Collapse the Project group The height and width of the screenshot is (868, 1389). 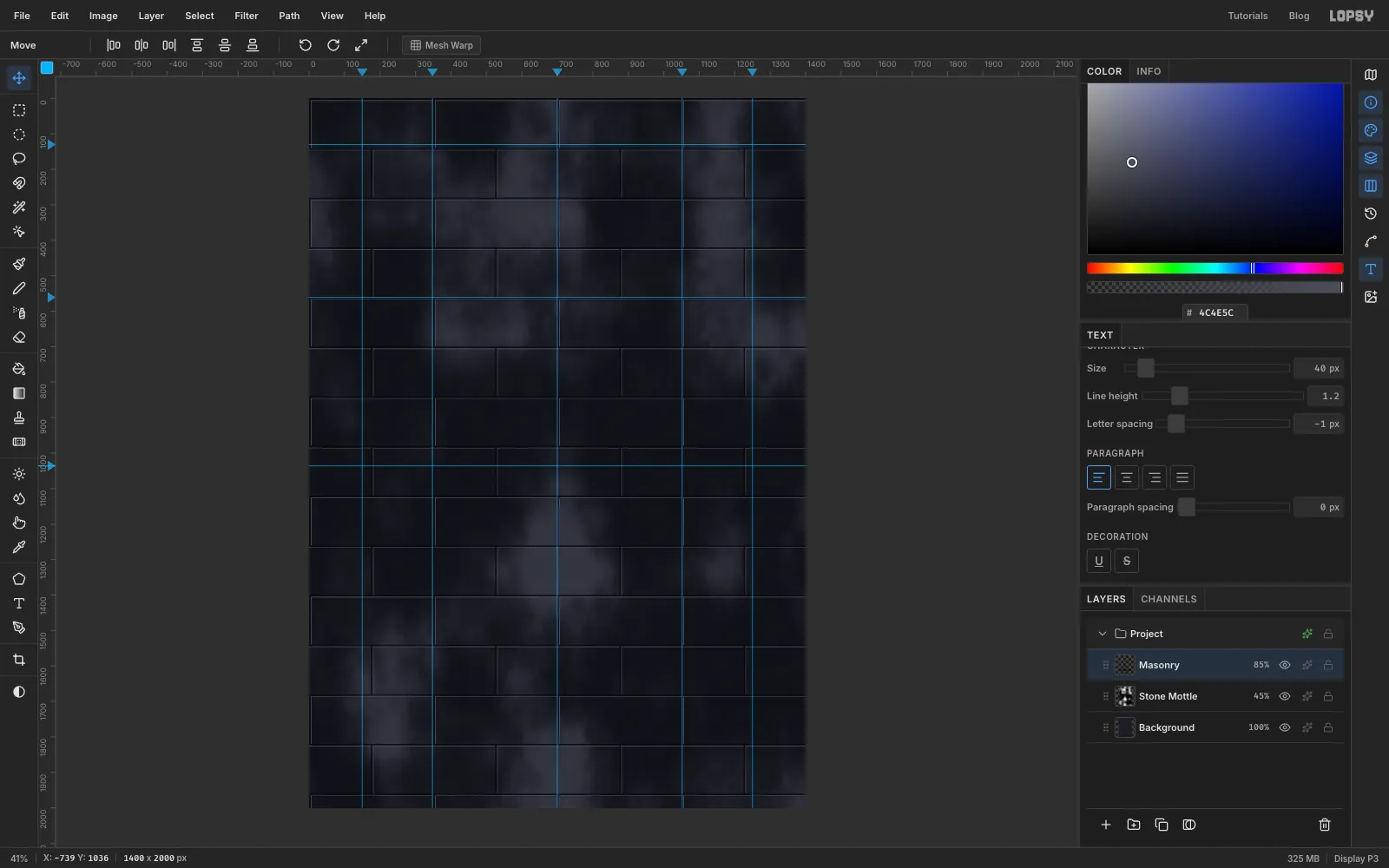[x=1103, y=634]
